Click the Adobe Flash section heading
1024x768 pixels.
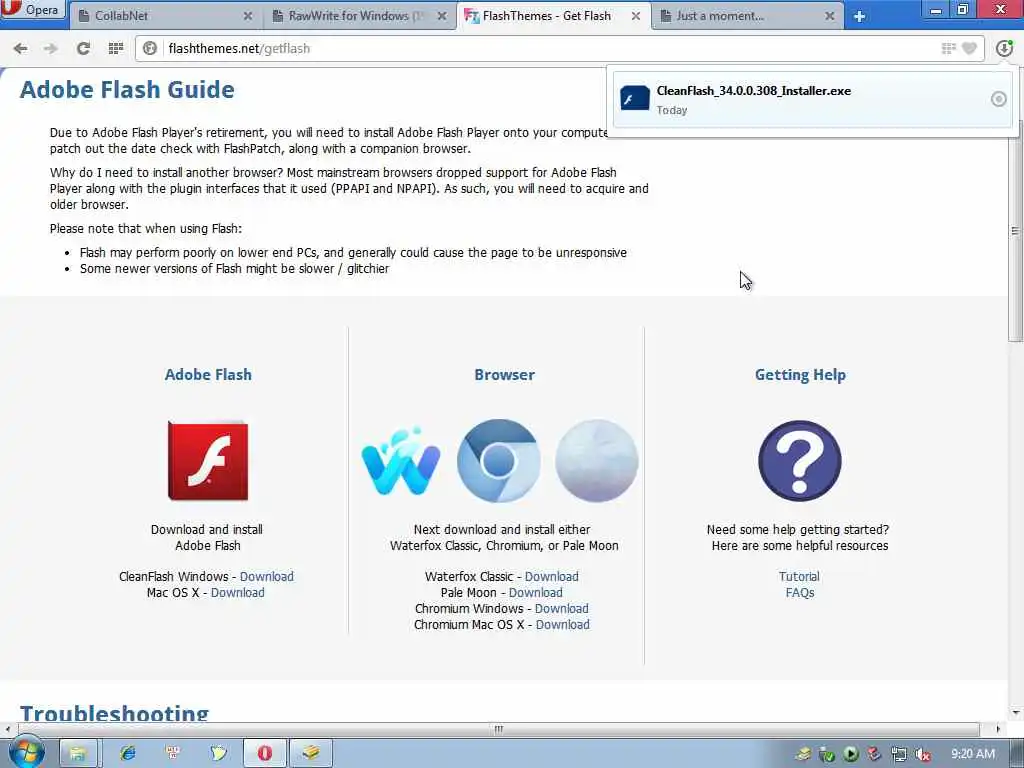[x=208, y=375]
